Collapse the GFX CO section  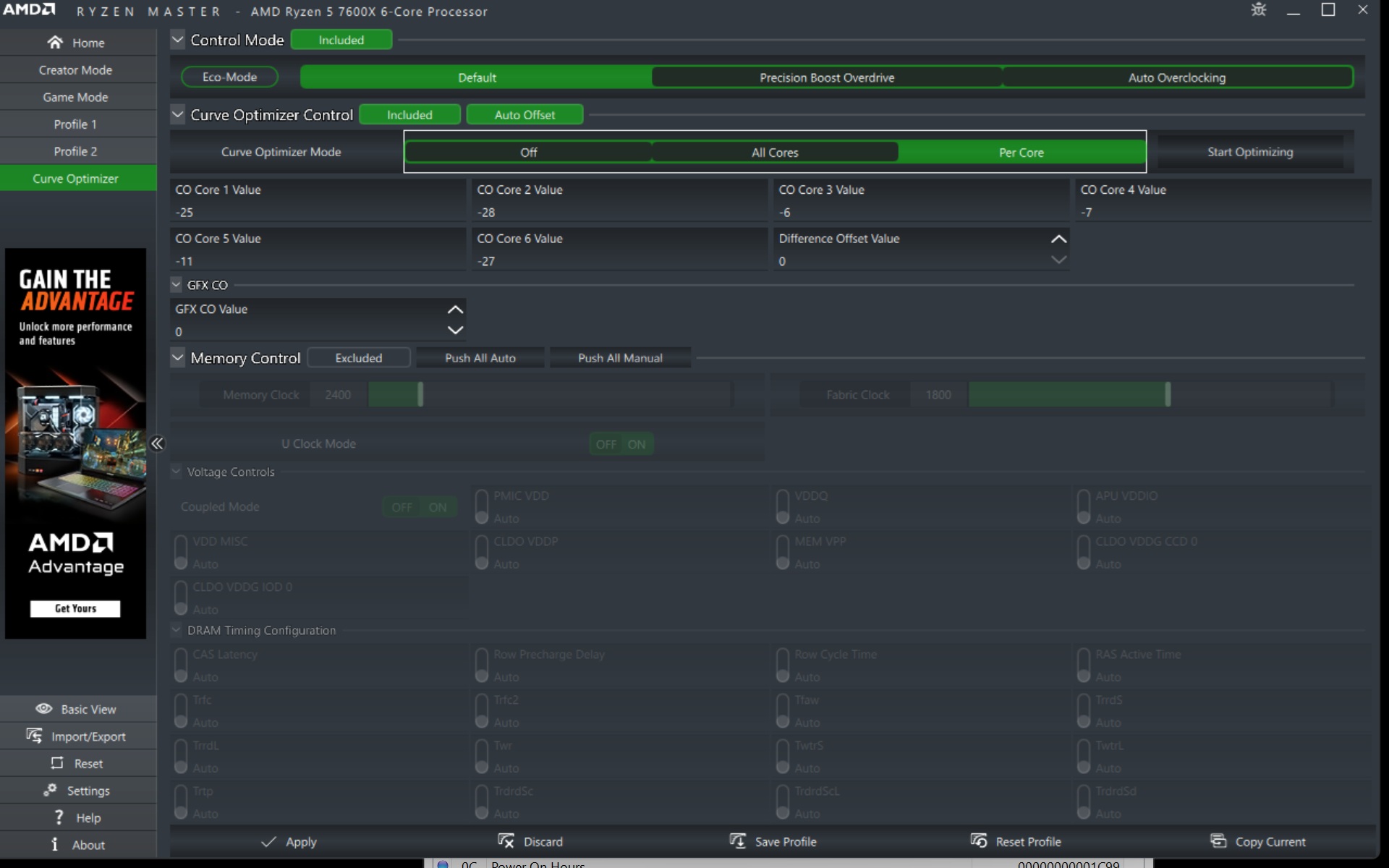coord(176,285)
